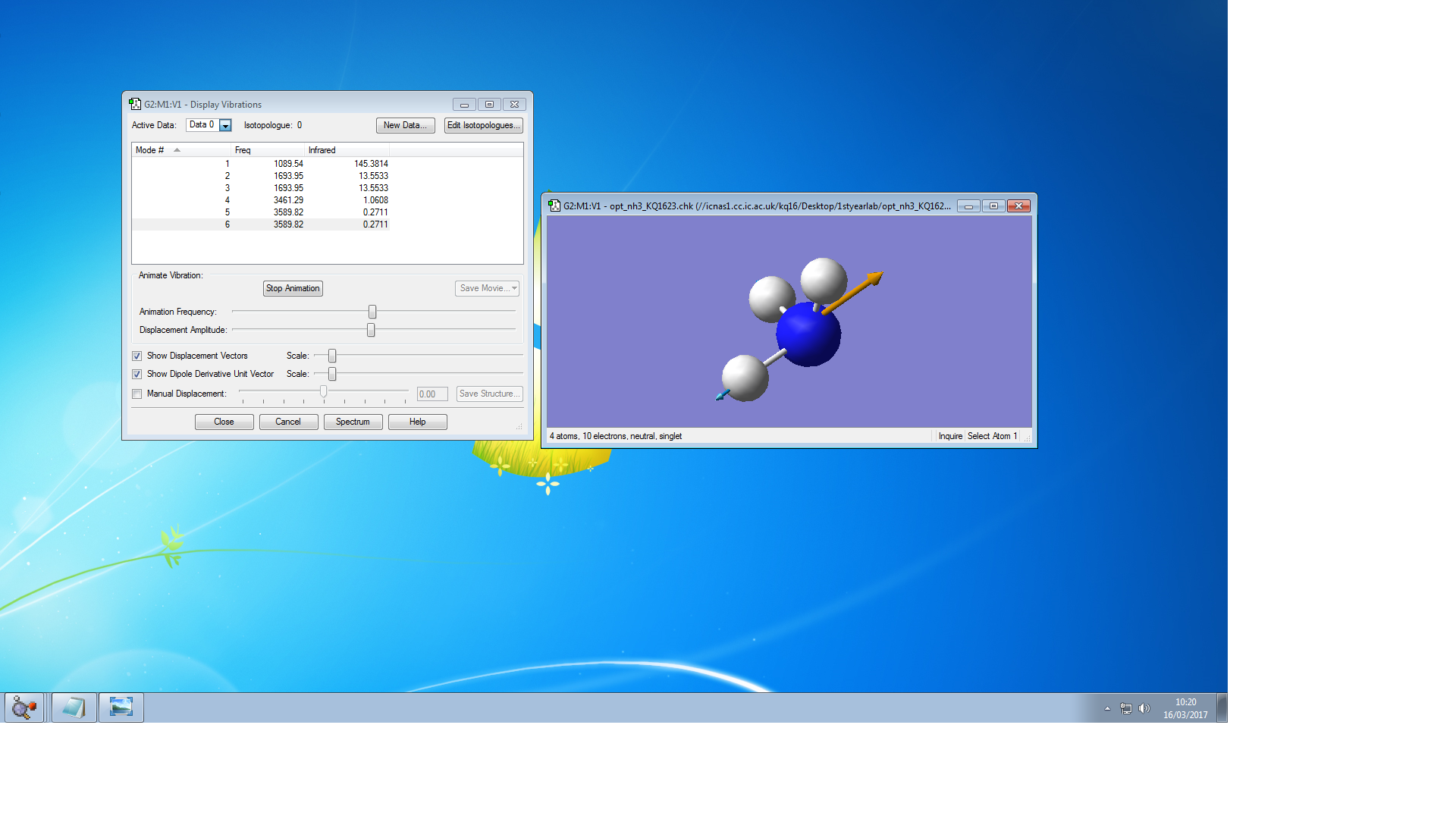Image resolution: width=1456 pixels, height=819 pixels.
Task: Disable Show Displacement Vectors checkbox
Action: pos(137,356)
